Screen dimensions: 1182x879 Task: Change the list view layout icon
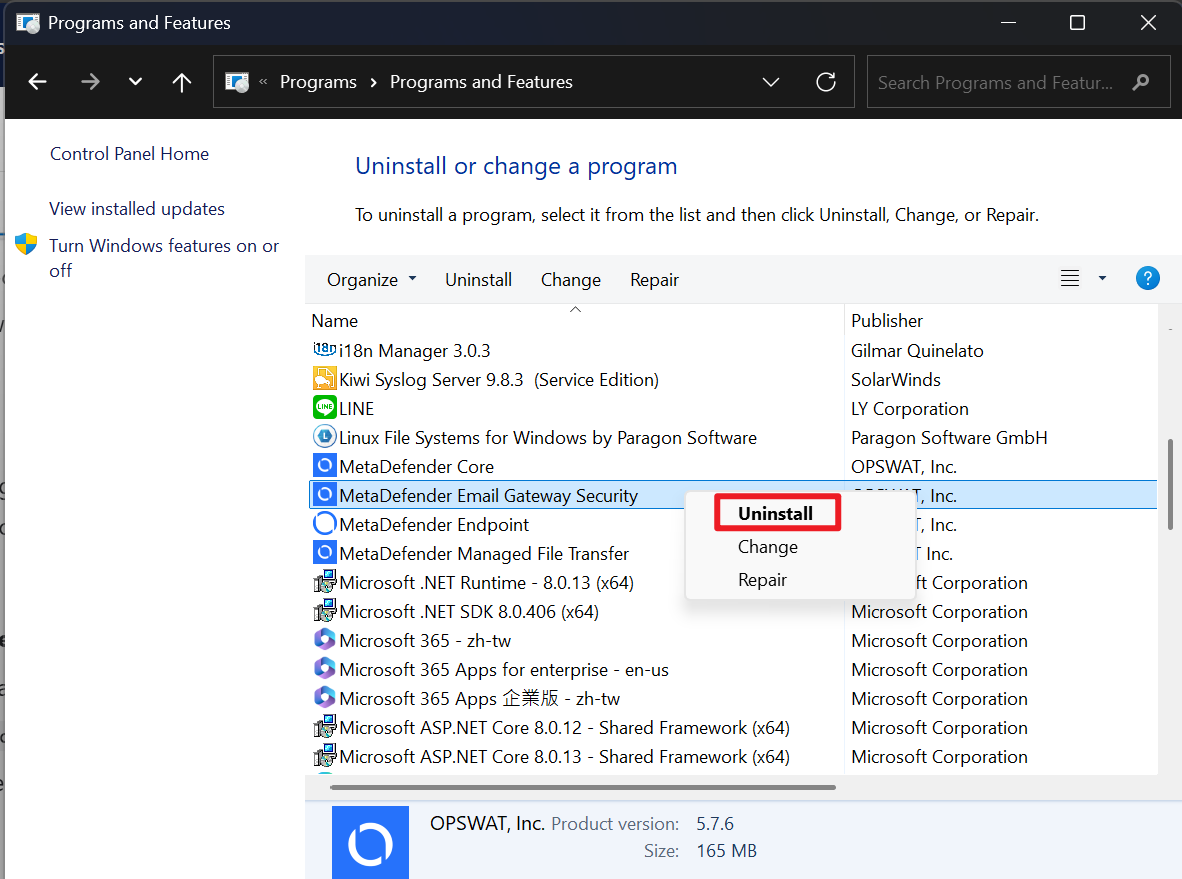click(1070, 278)
